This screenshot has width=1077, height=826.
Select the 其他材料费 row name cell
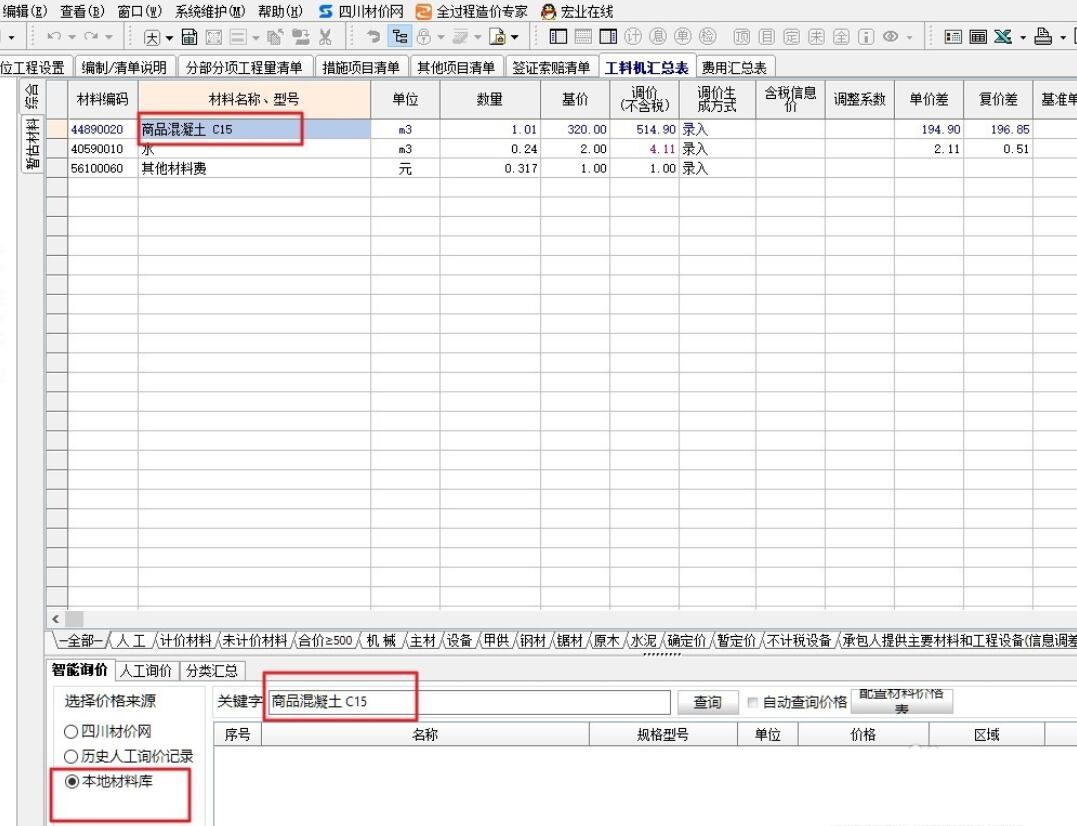[254, 168]
